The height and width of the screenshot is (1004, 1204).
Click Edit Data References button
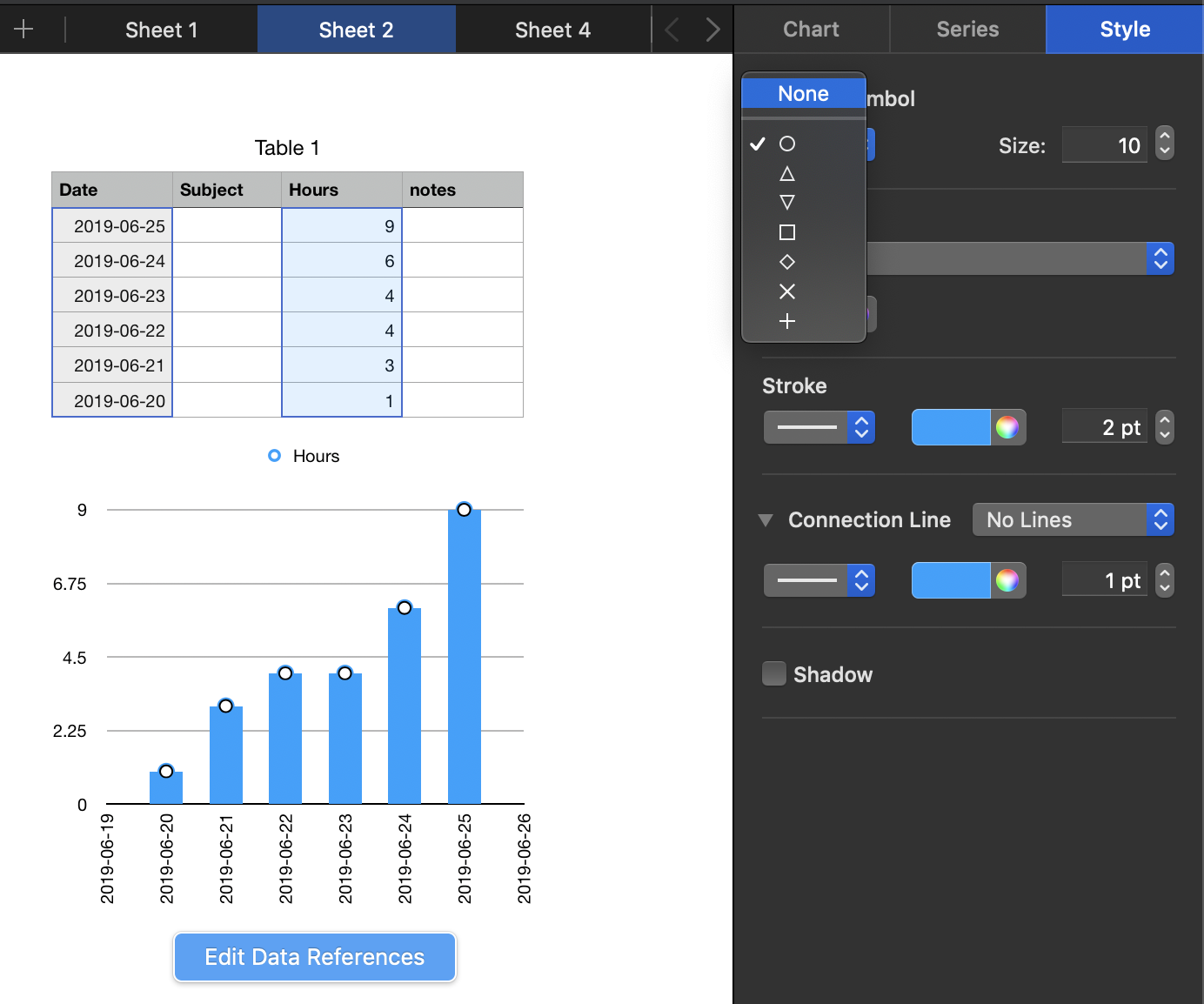point(315,957)
